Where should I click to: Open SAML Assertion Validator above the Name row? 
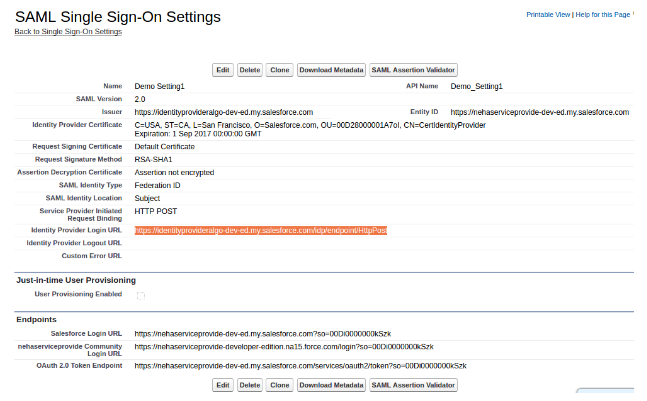pos(413,70)
